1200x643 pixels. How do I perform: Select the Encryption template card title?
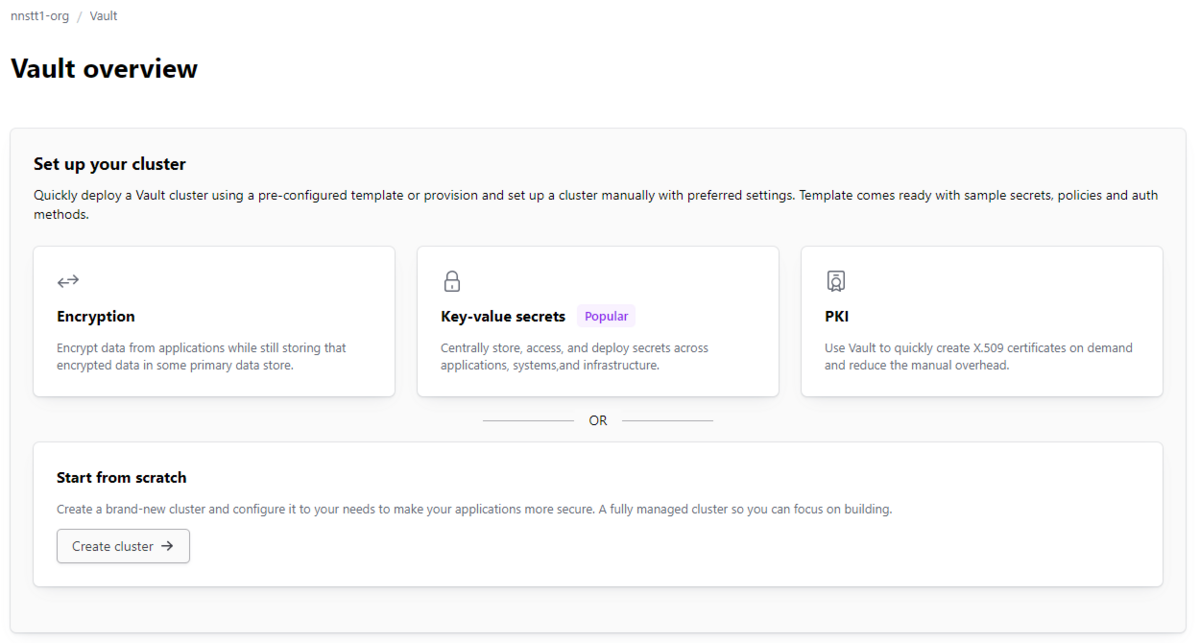pyautogui.click(x=96, y=316)
